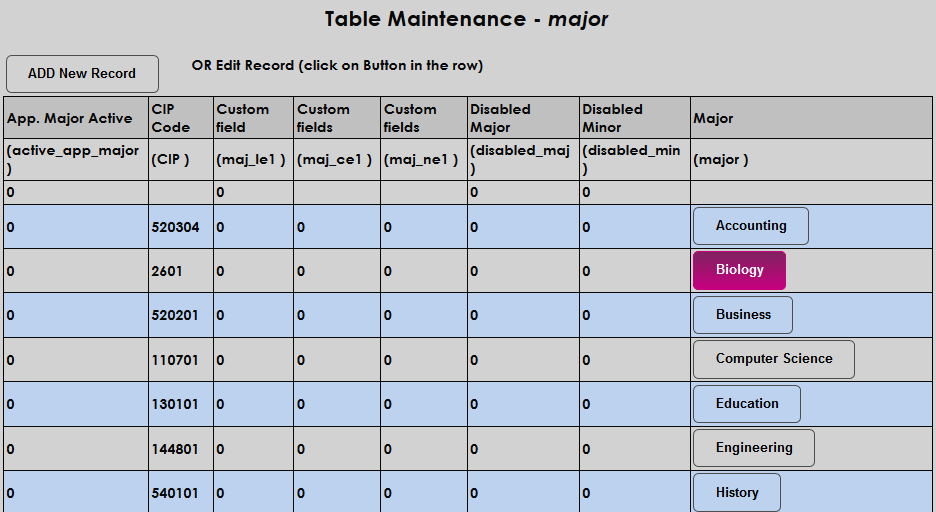Open the Accounting major record
Screen dimensions: 936x512
tap(750, 226)
